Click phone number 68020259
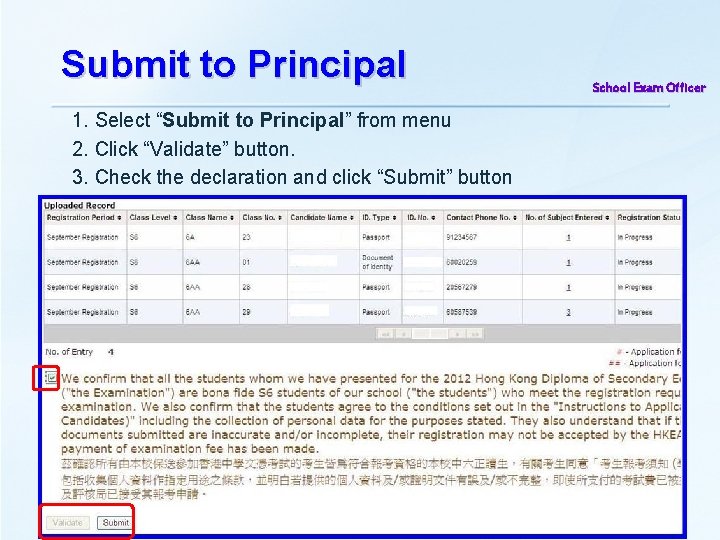Viewport: 720px width, 540px height. click(461, 262)
